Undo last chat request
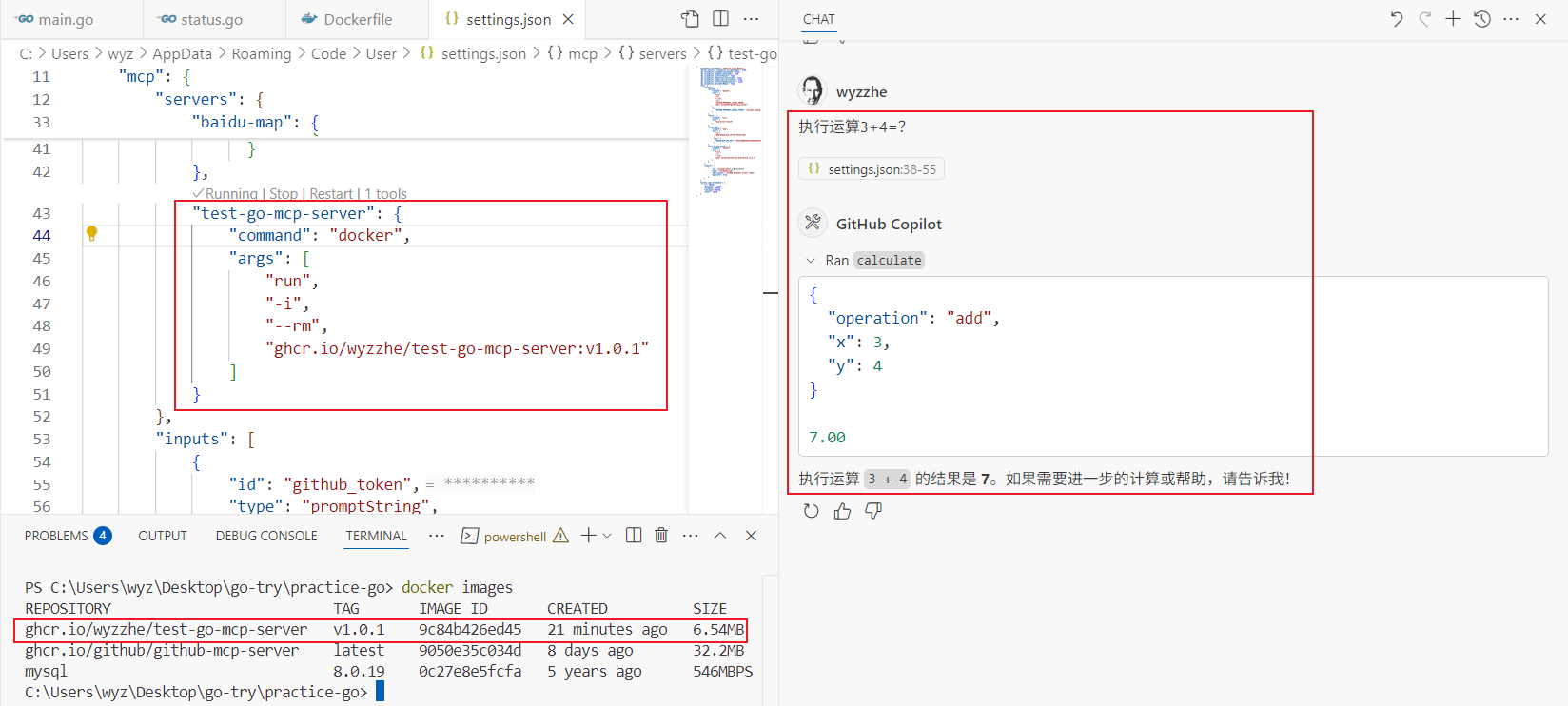This screenshot has width=1568, height=706. [1396, 19]
